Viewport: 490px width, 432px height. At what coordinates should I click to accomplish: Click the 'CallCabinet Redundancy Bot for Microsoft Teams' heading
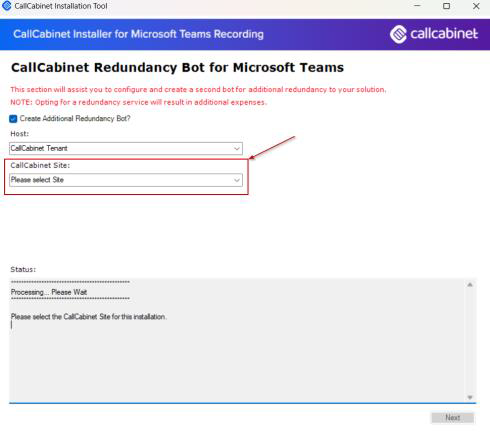coord(177,68)
